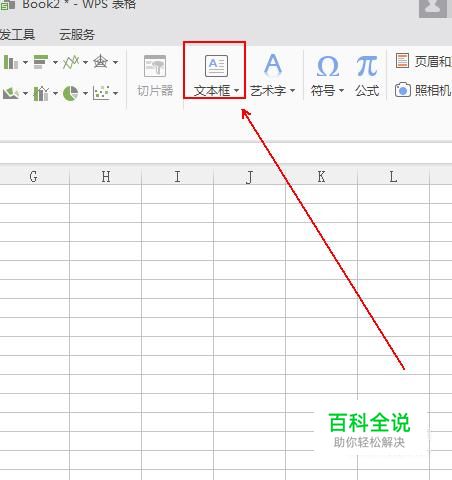452x480 pixels.
Task: Expand the pie chart dropdown arrow
Action: pos(85,93)
